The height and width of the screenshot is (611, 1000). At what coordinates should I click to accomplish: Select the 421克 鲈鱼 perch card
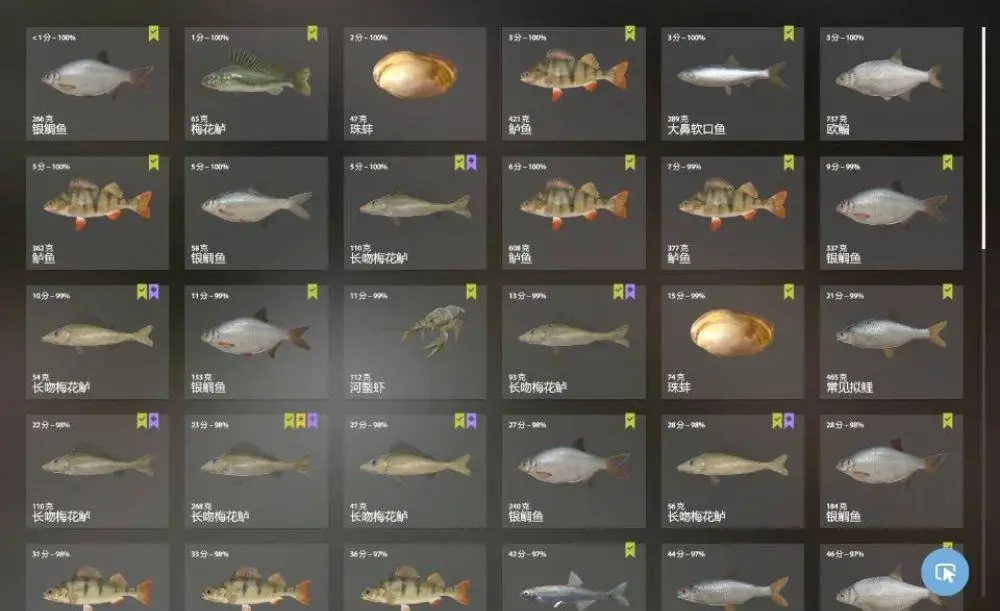(574, 84)
